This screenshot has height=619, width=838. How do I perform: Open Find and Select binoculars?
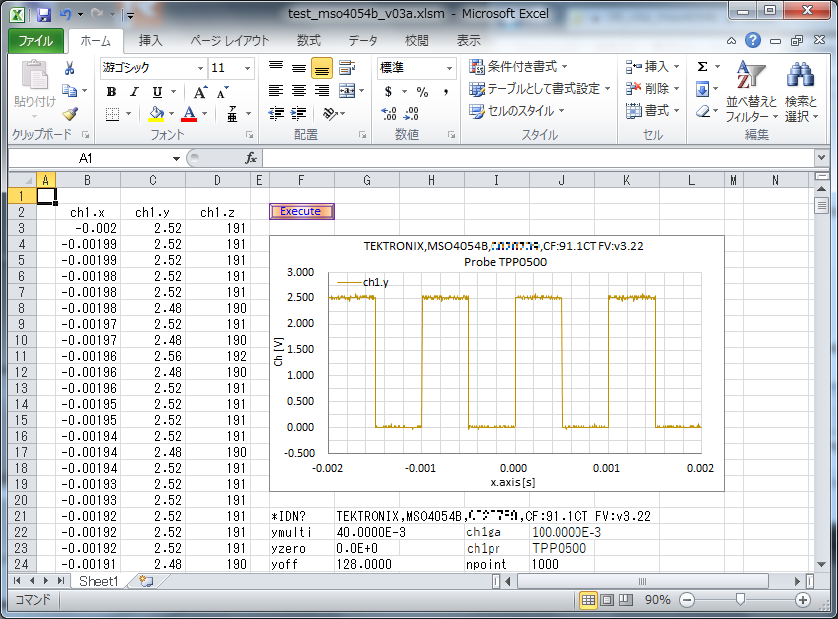point(800,90)
